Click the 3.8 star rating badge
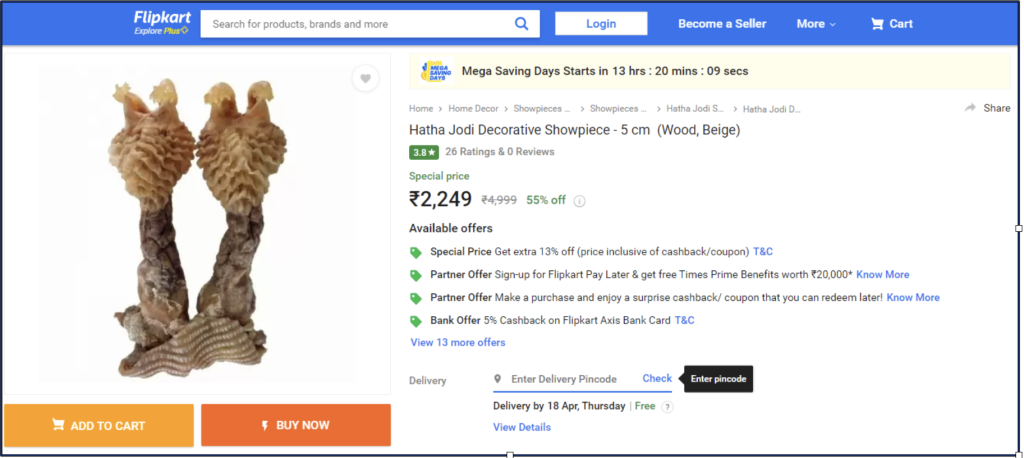The image size is (1024, 458). pyautogui.click(x=423, y=153)
